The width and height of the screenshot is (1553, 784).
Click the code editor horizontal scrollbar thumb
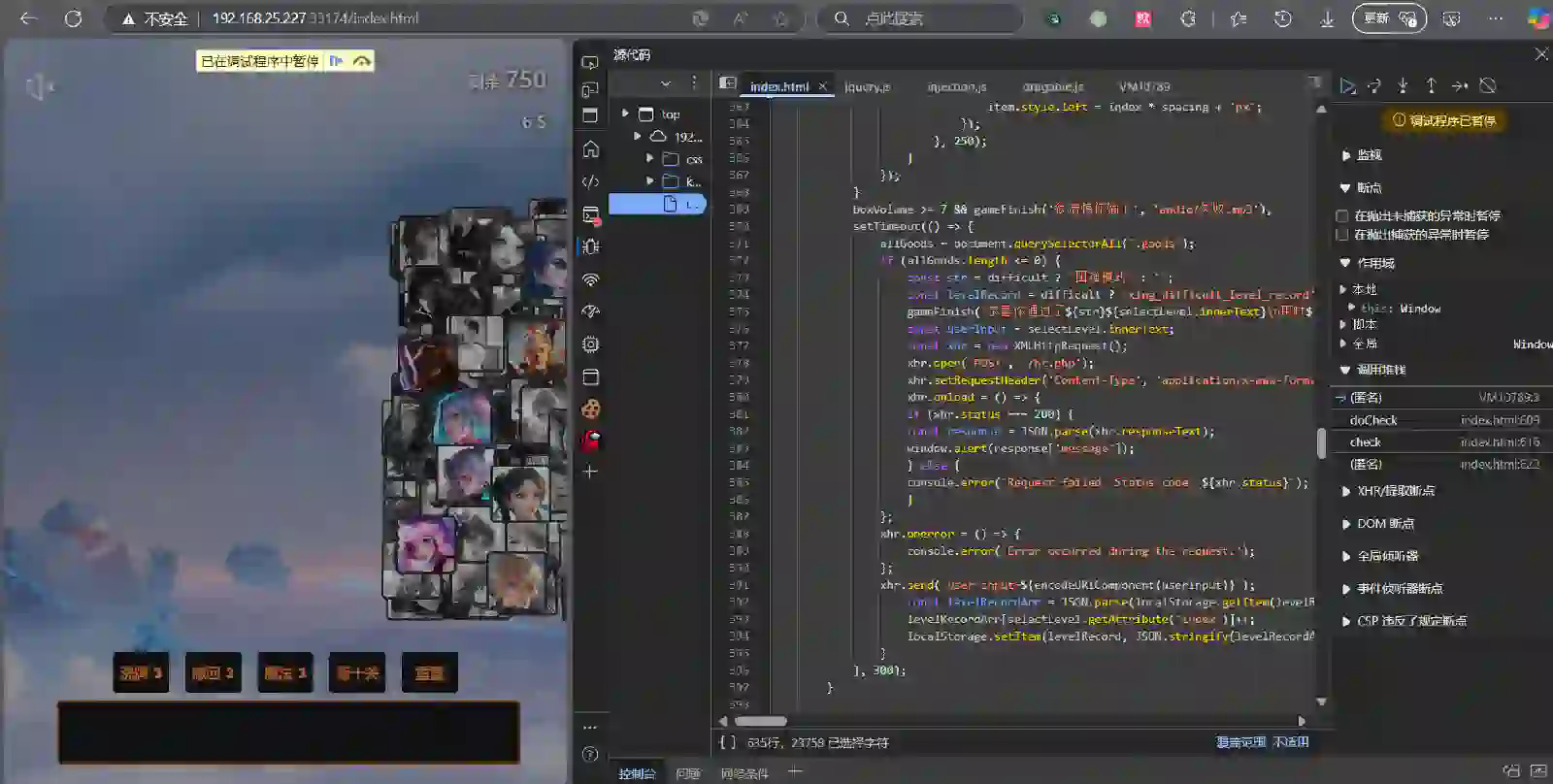pos(760,721)
